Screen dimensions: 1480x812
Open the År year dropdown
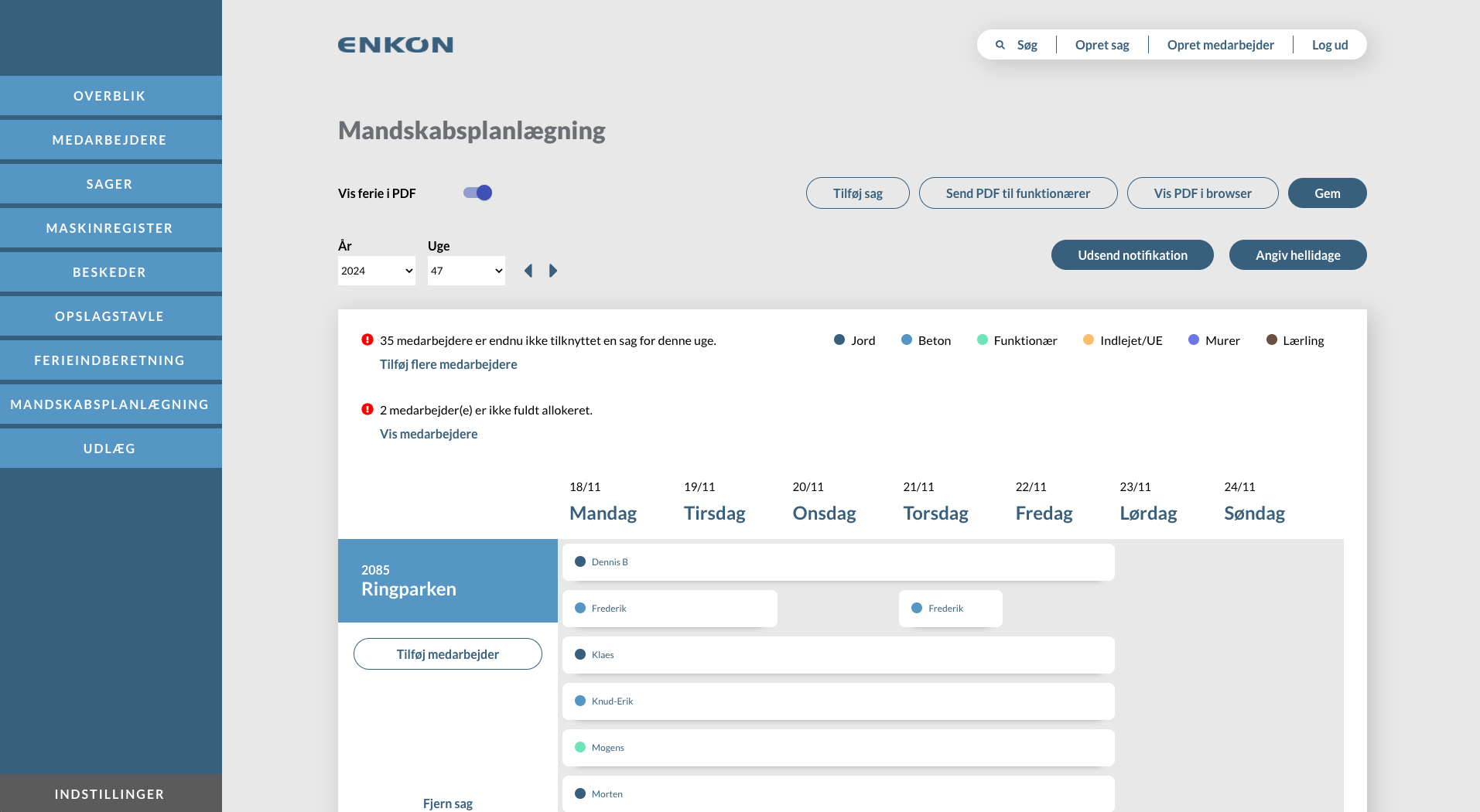pyautogui.click(x=377, y=271)
